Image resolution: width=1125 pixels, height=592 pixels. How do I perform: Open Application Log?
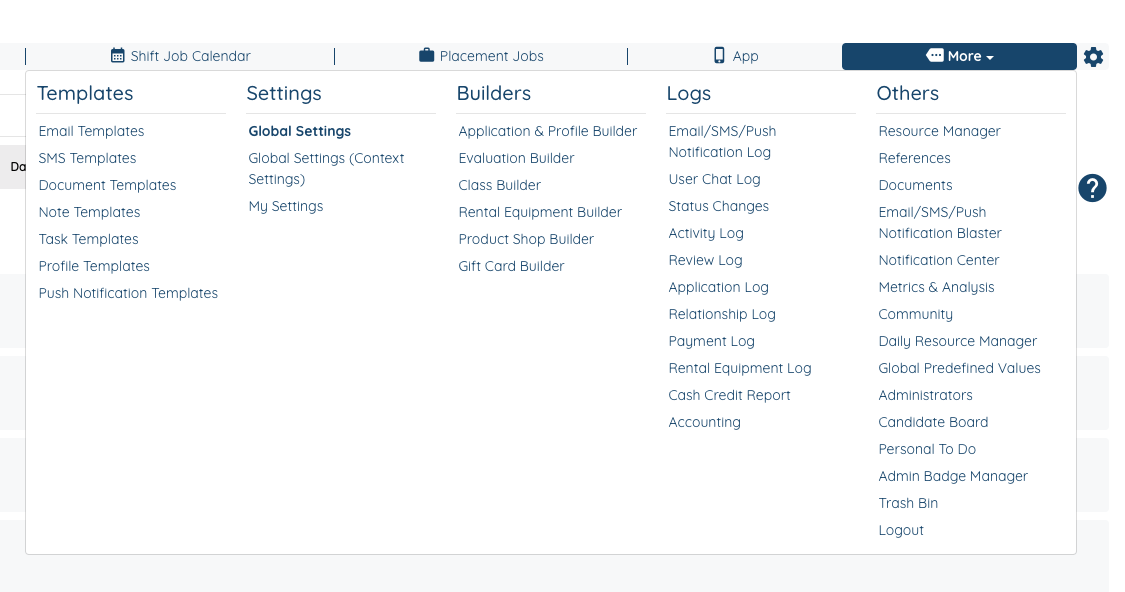(x=719, y=287)
